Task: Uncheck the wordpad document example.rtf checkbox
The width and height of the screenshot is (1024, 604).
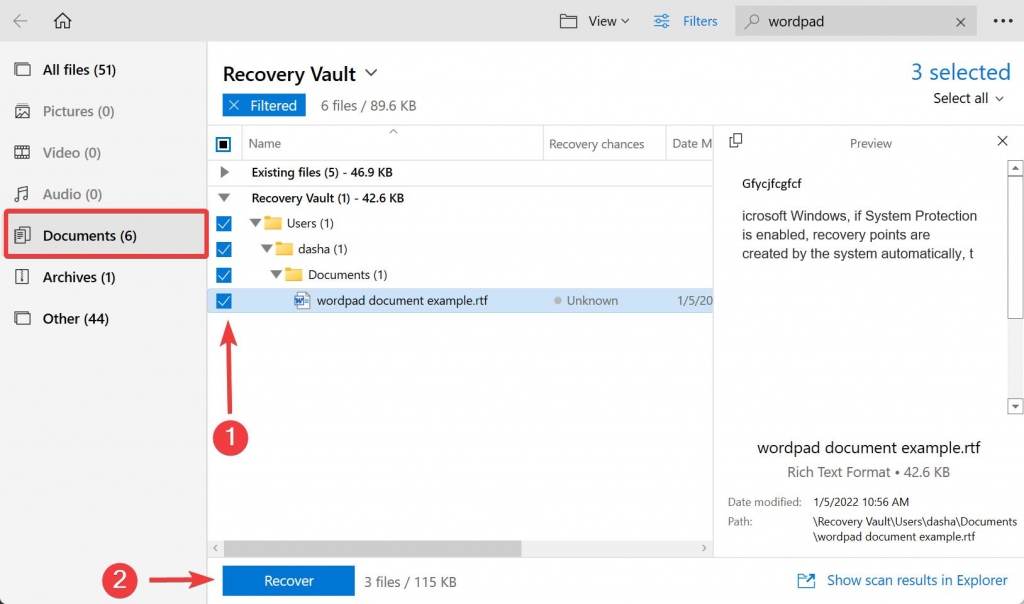Action: coord(224,300)
